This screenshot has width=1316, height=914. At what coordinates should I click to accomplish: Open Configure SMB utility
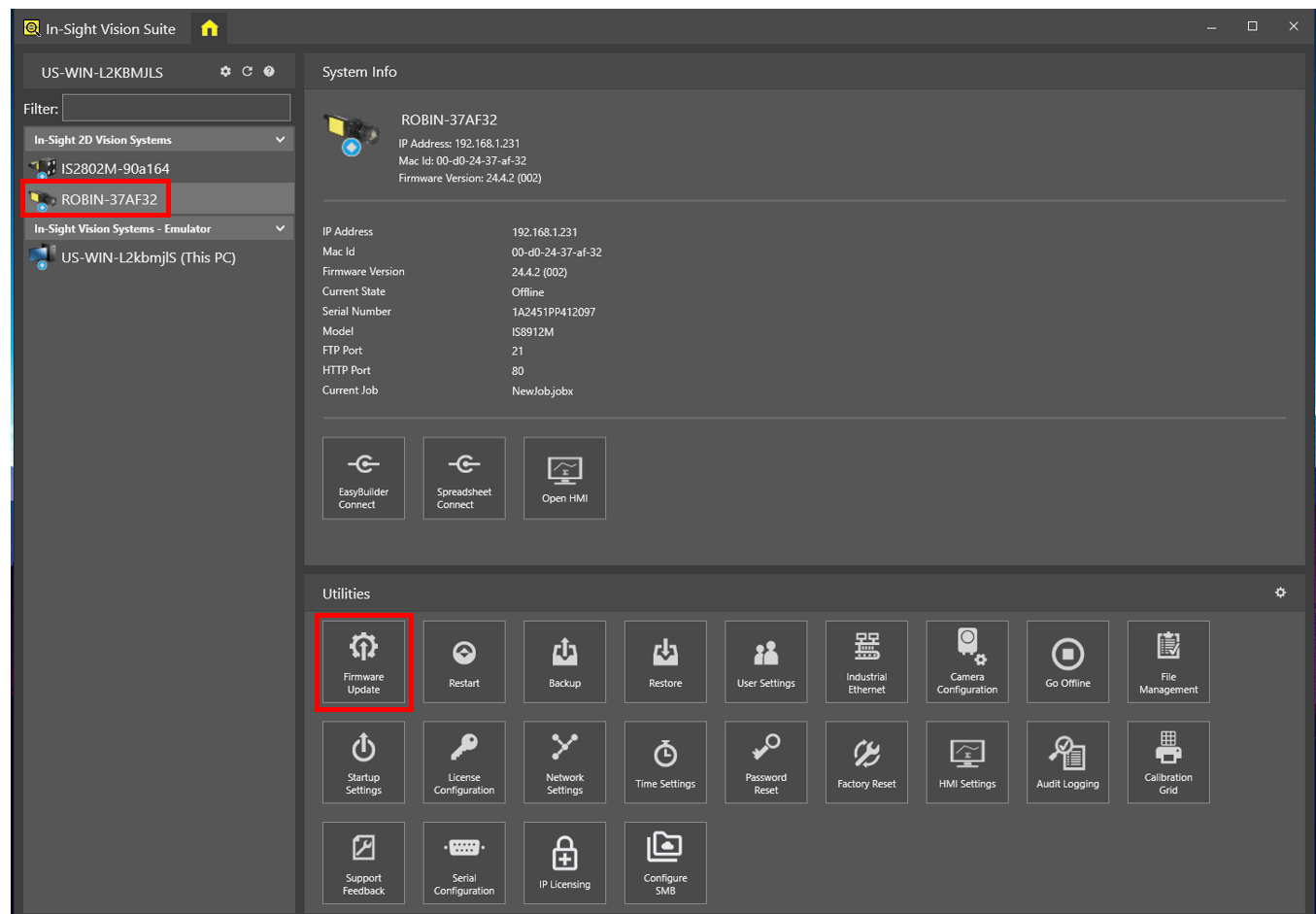tap(665, 863)
